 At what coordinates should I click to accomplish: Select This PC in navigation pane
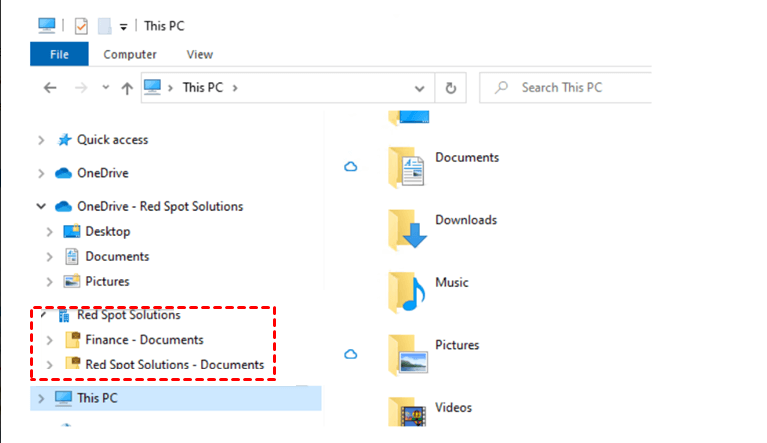97,398
